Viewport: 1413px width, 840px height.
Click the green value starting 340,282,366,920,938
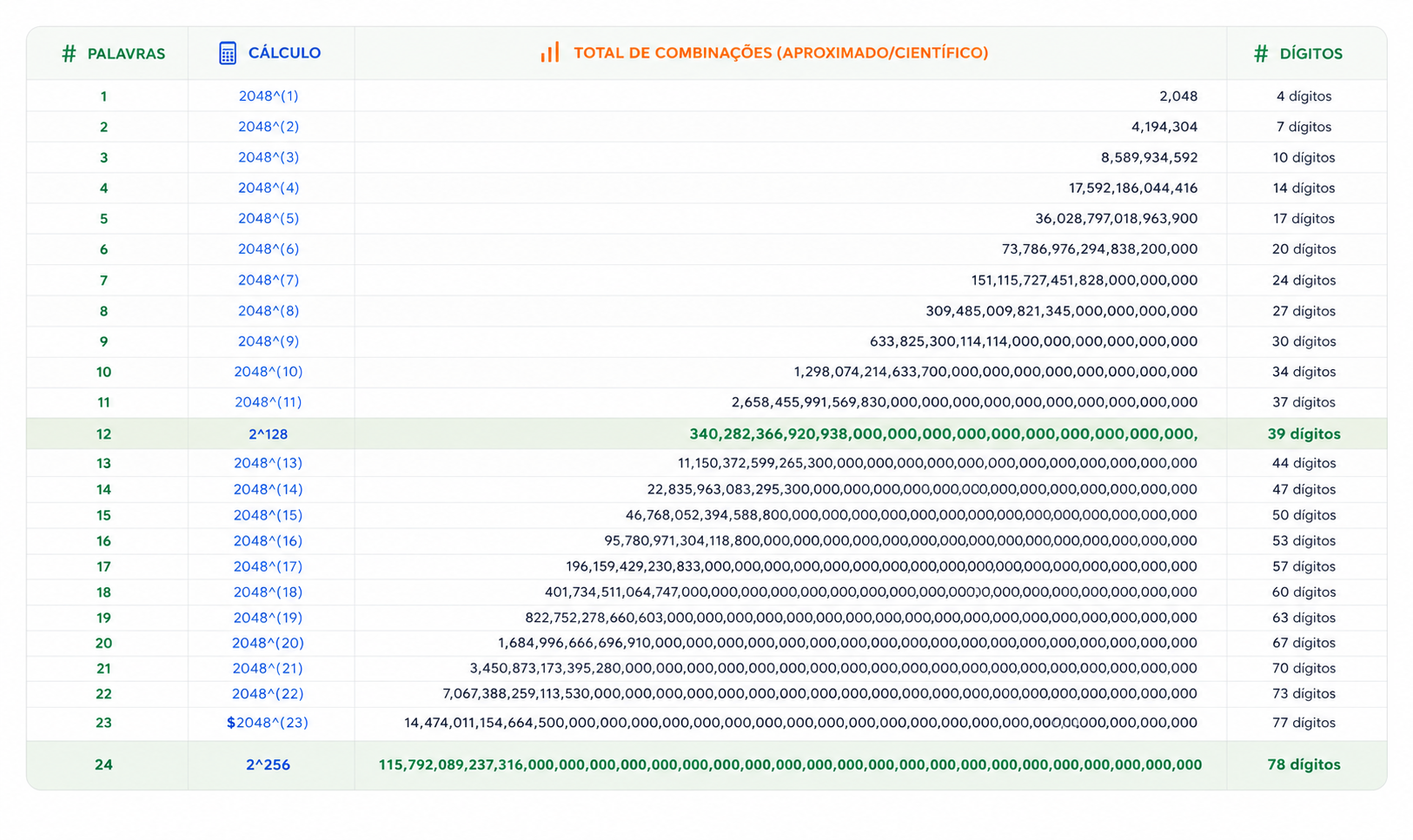click(x=944, y=433)
